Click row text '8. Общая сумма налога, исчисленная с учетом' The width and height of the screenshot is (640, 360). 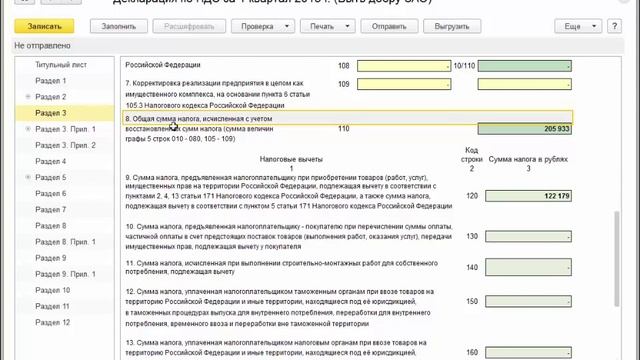(199, 118)
